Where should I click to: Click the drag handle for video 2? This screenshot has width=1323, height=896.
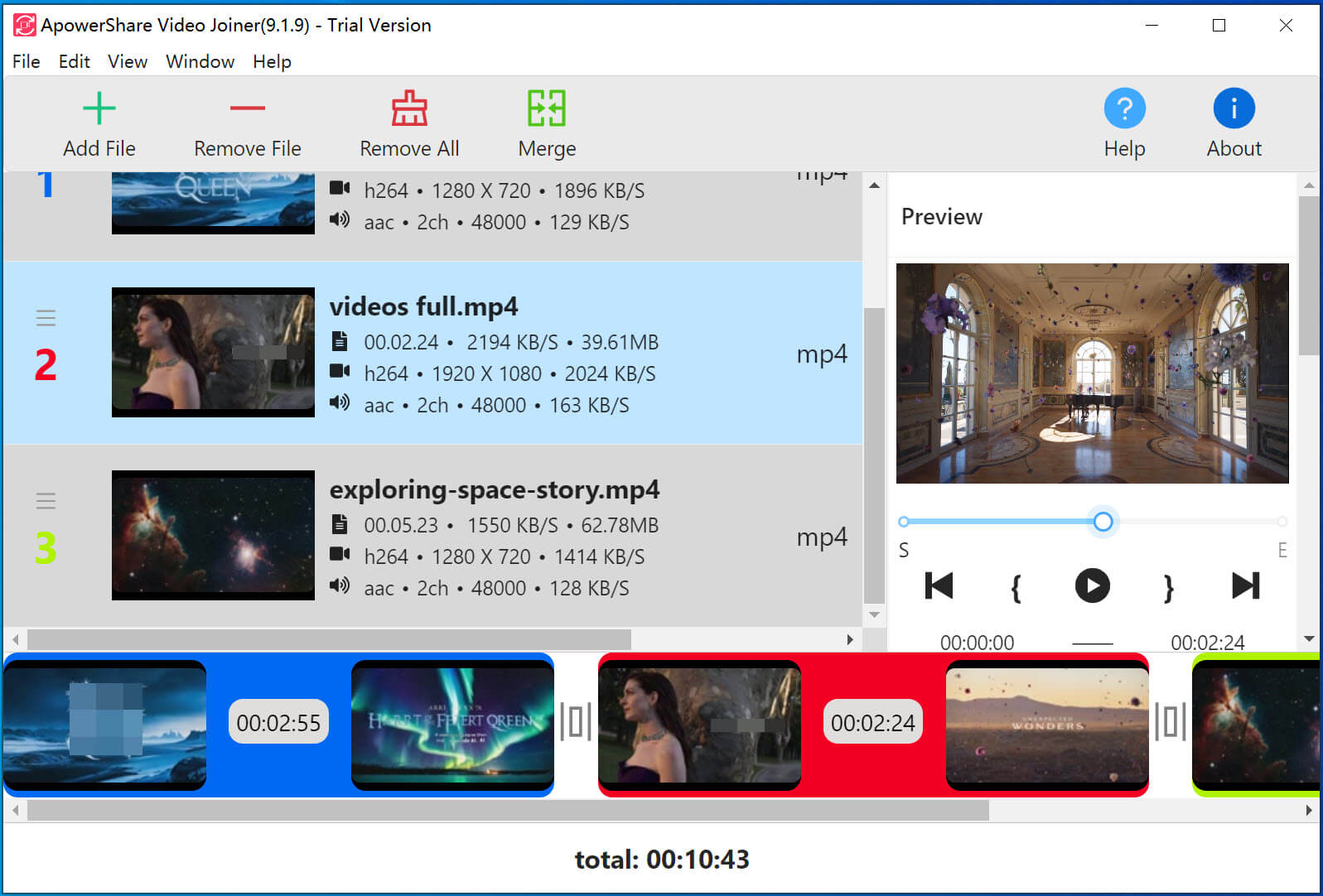tap(46, 318)
